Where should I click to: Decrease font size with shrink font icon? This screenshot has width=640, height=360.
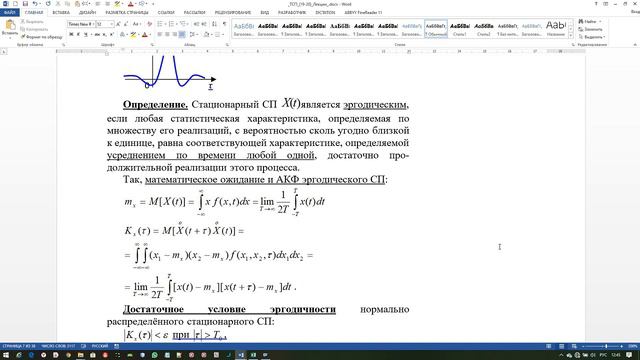pos(126,24)
